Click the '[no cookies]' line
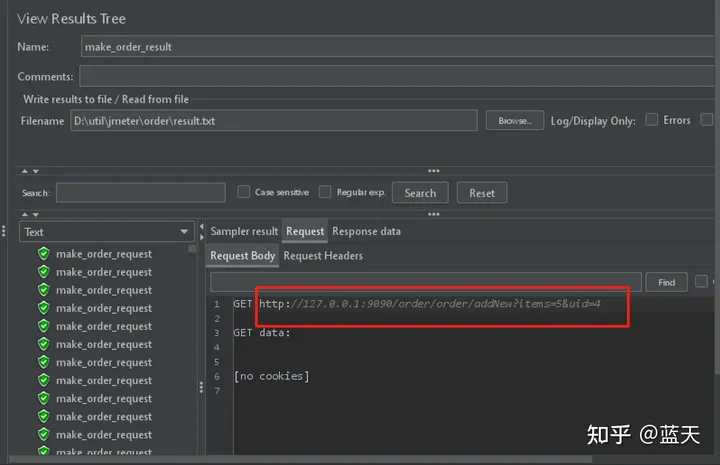Image resolution: width=720 pixels, height=465 pixels. tap(271, 376)
